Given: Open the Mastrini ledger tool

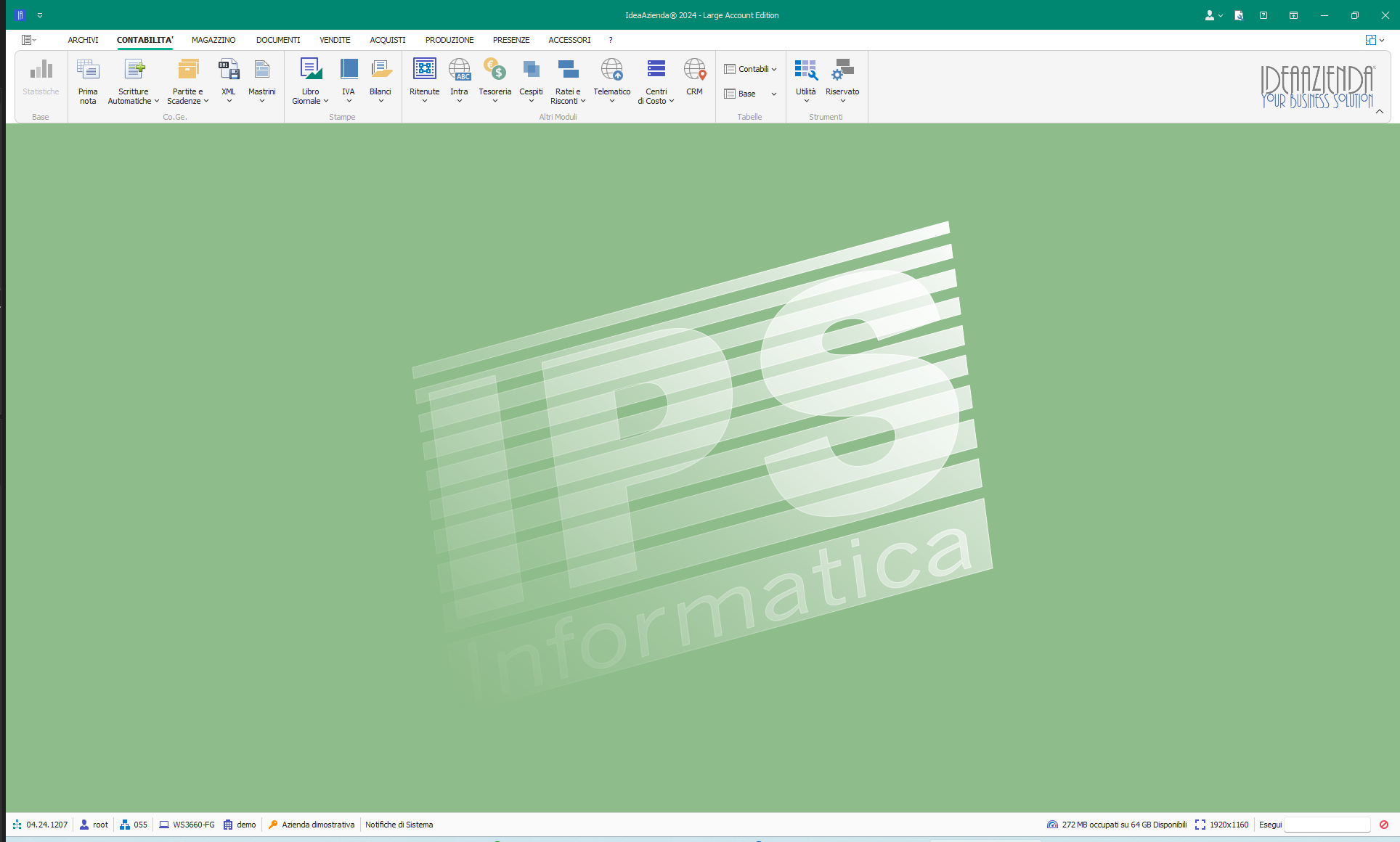Looking at the screenshot, I should tap(262, 81).
